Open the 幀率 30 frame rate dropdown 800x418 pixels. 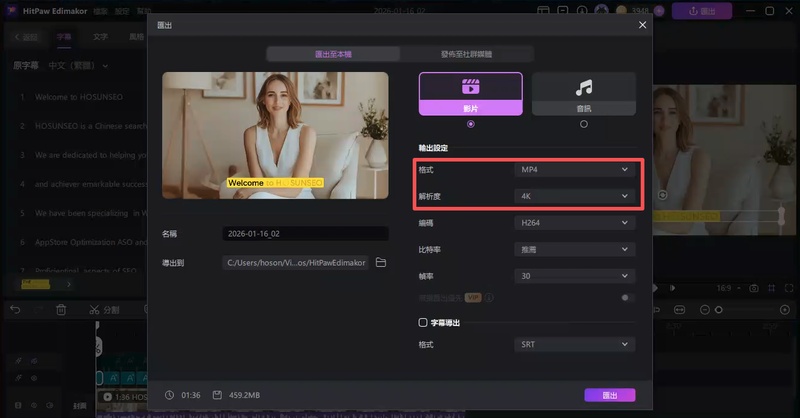pos(574,276)
